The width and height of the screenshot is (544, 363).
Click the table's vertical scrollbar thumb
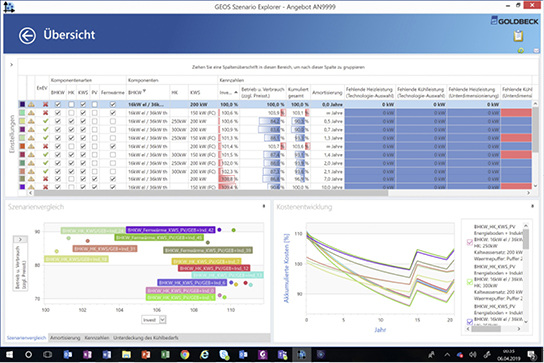click(535, 130)
